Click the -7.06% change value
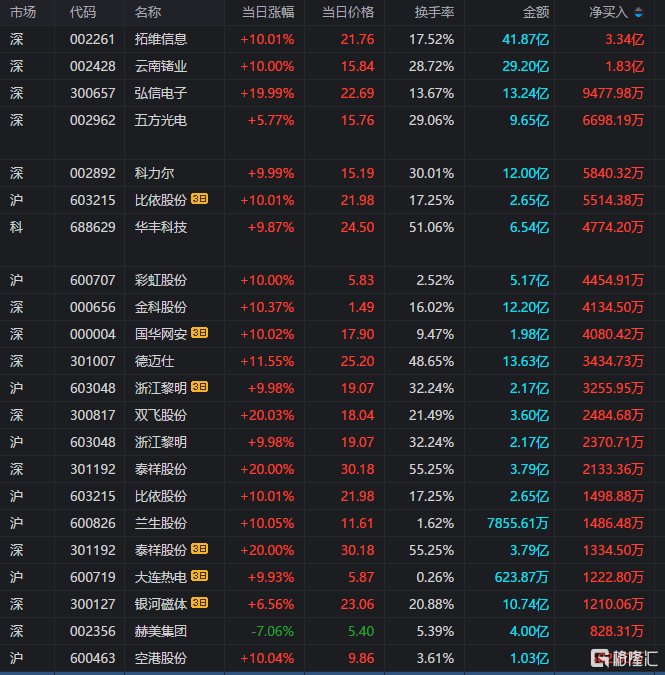This screenshot has height=675, width=665. pyautogui.click(x=272, y=632)
